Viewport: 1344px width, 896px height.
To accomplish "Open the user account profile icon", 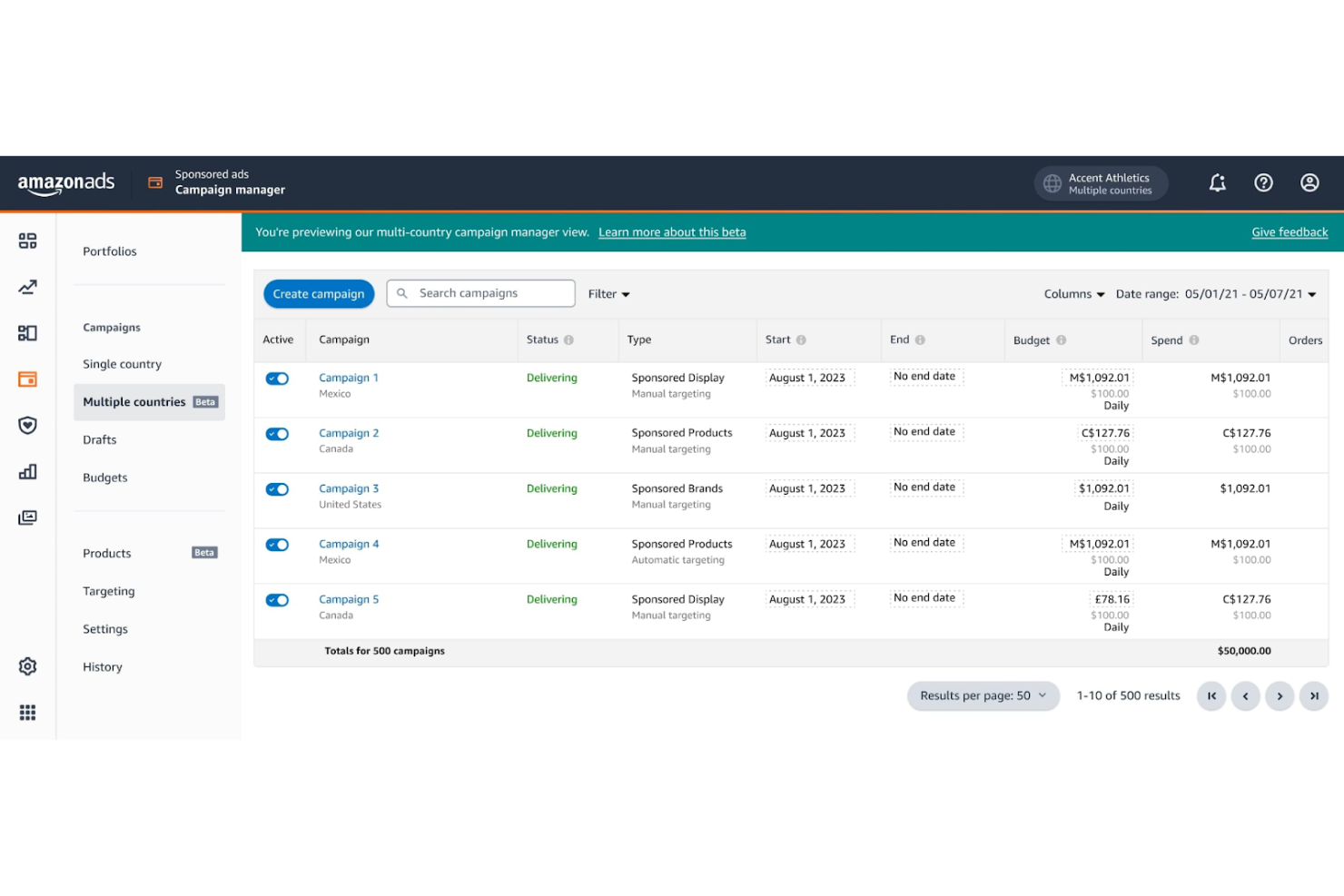I will pyautogui.click(x=1309, y=183).
